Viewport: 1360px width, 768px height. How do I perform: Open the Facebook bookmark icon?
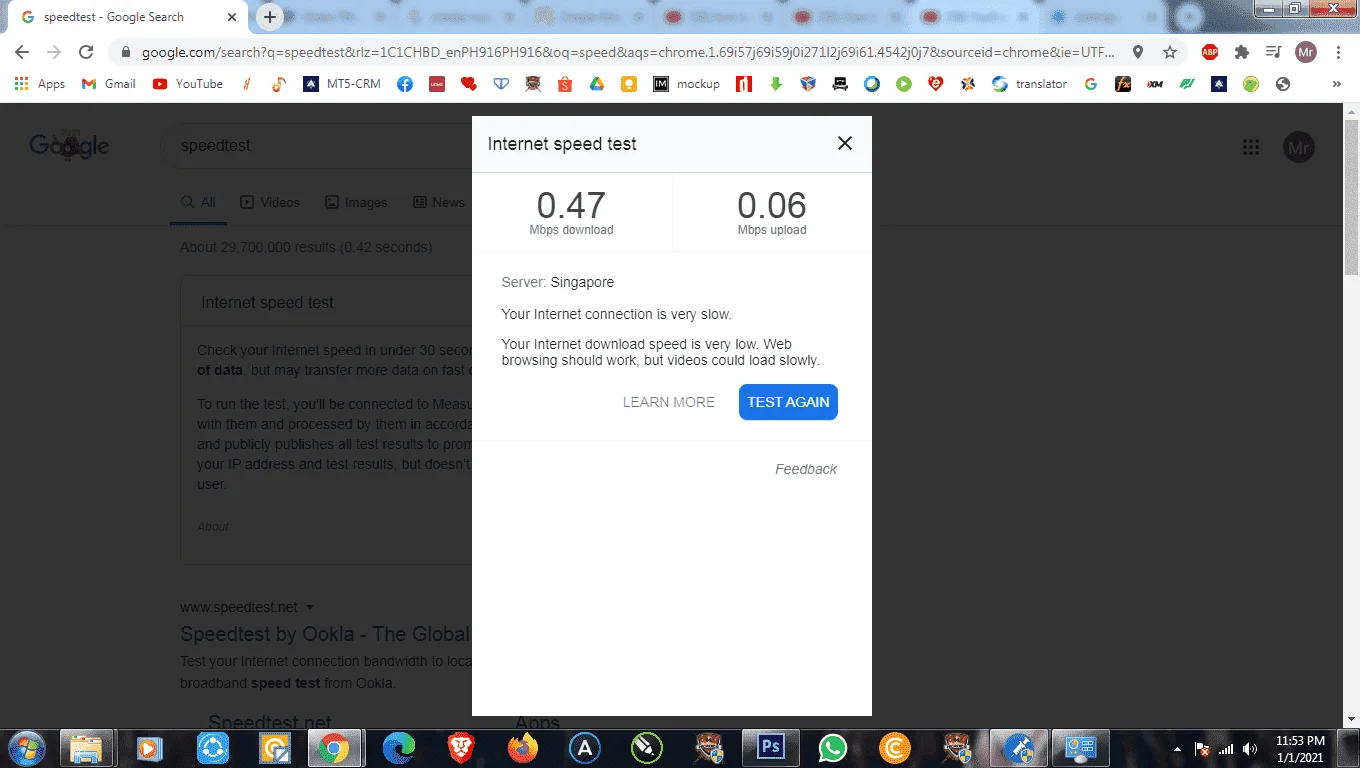[x=405, y=84]
